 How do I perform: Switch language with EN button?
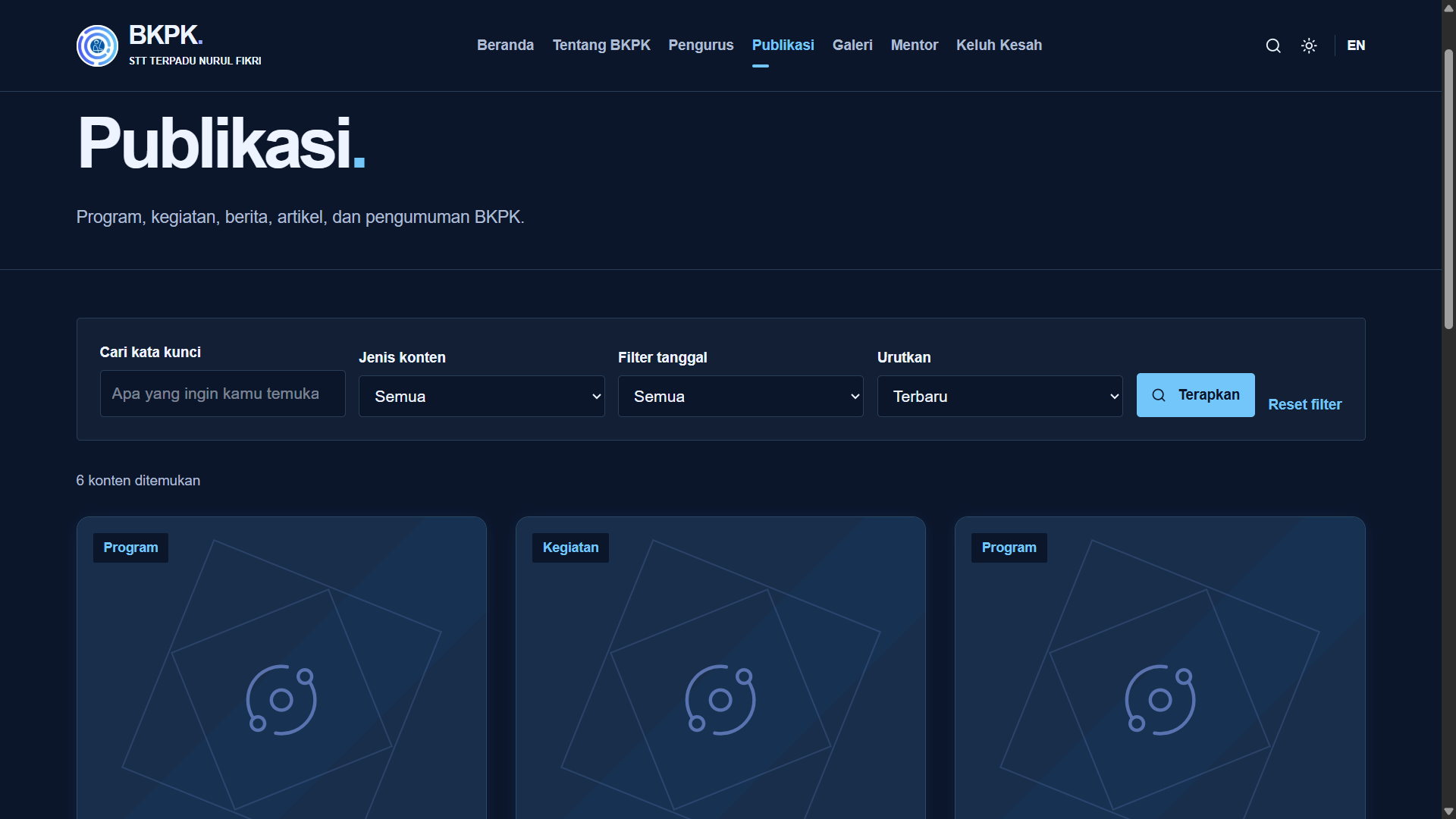[x=1356, y=45]
